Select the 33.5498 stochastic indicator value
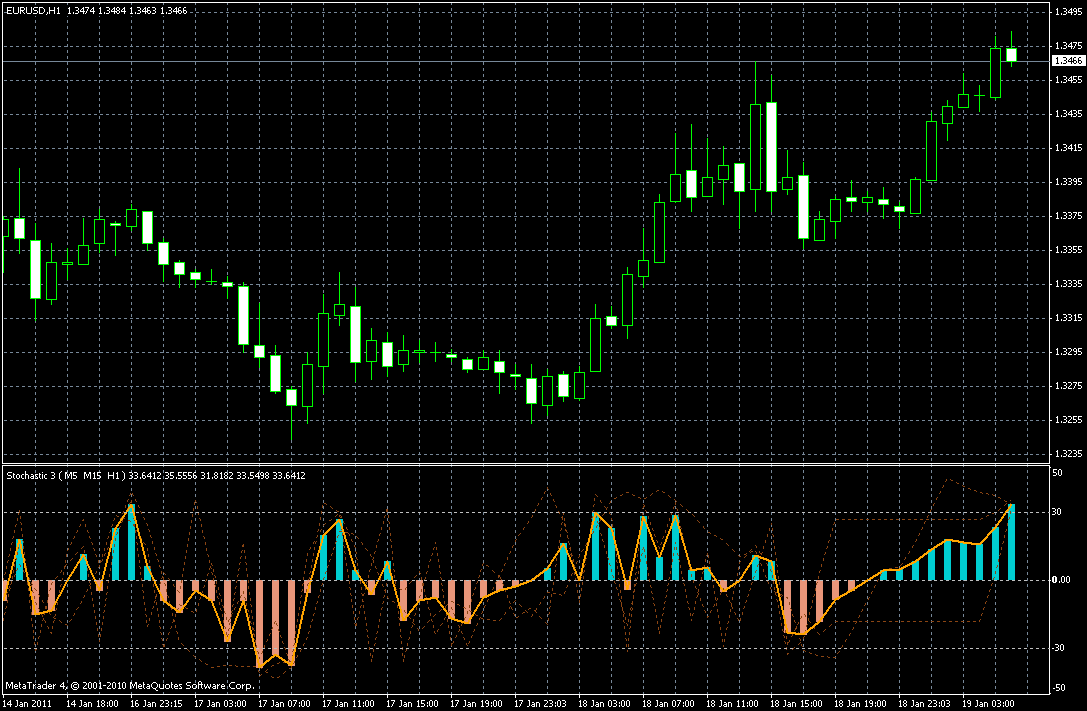This screenshot has height=711, width=1087. pyautogui.click(x=252, y=475)
